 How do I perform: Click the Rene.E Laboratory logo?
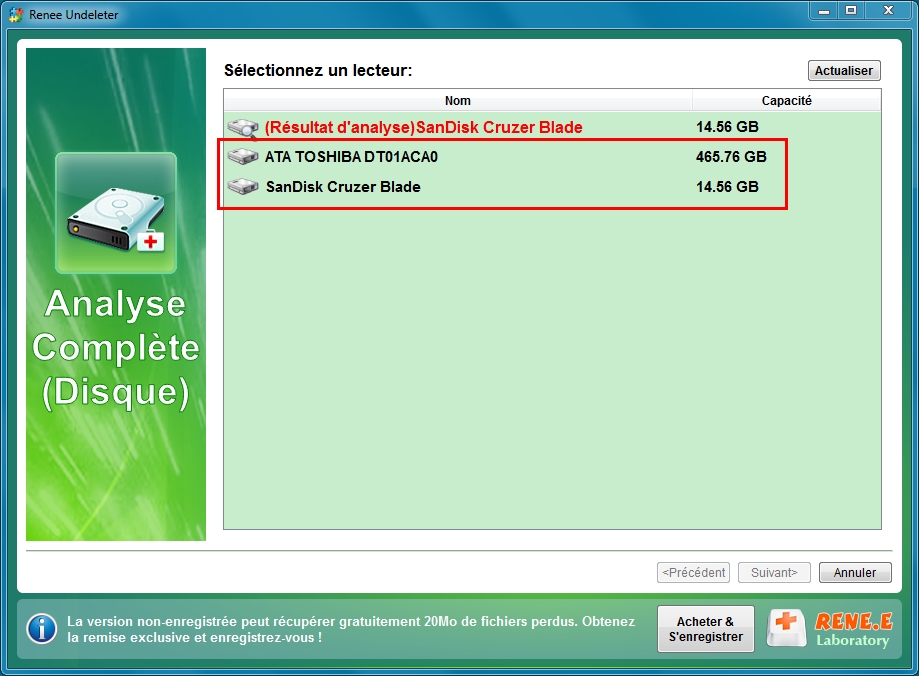[830, 629]
